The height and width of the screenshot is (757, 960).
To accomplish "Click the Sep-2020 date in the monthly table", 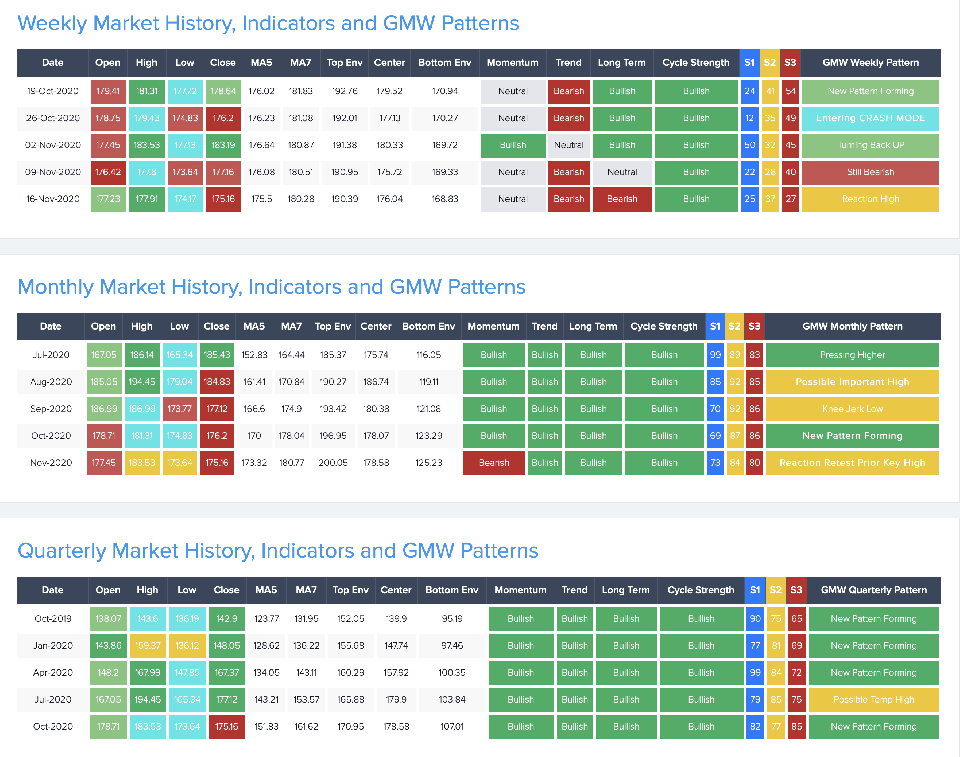I will pyautogui.click(x=51, y=409).
